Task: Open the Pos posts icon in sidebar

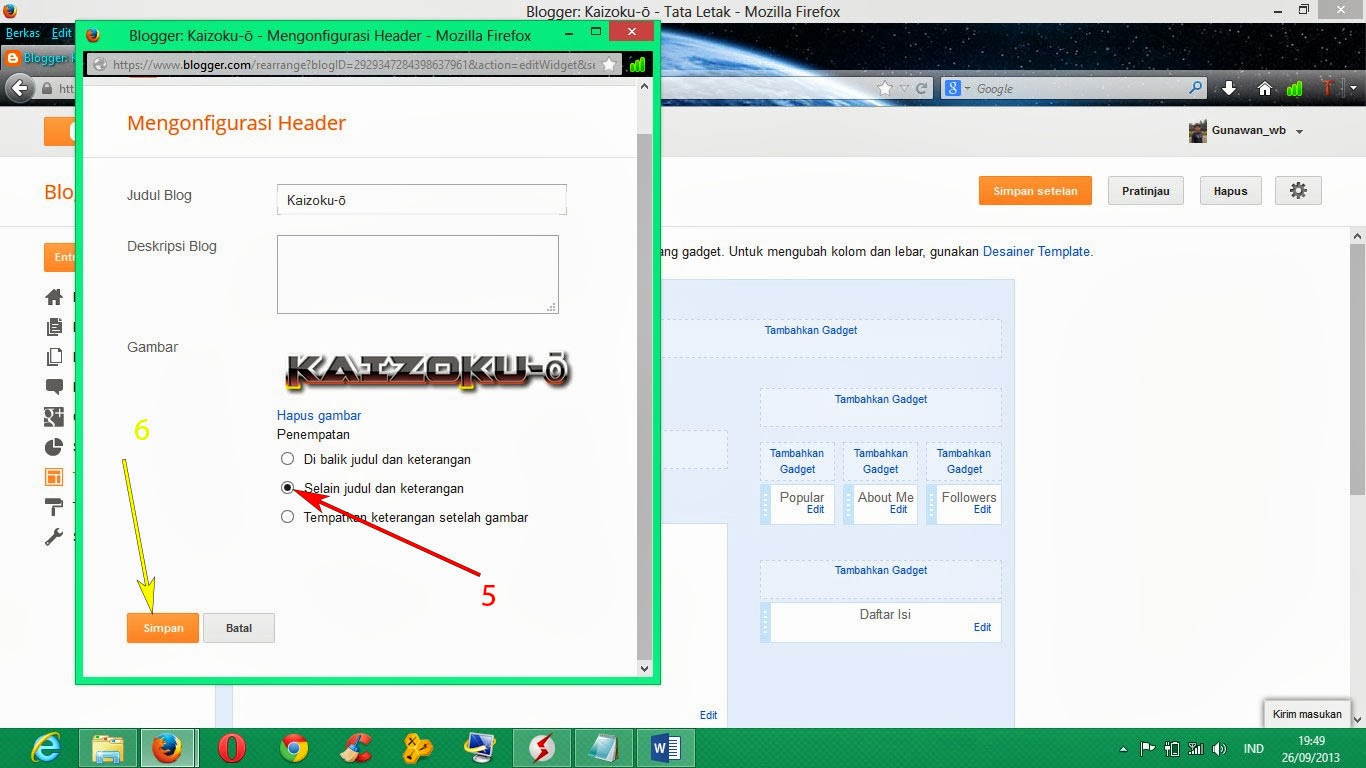Action: tap(53, 326)
